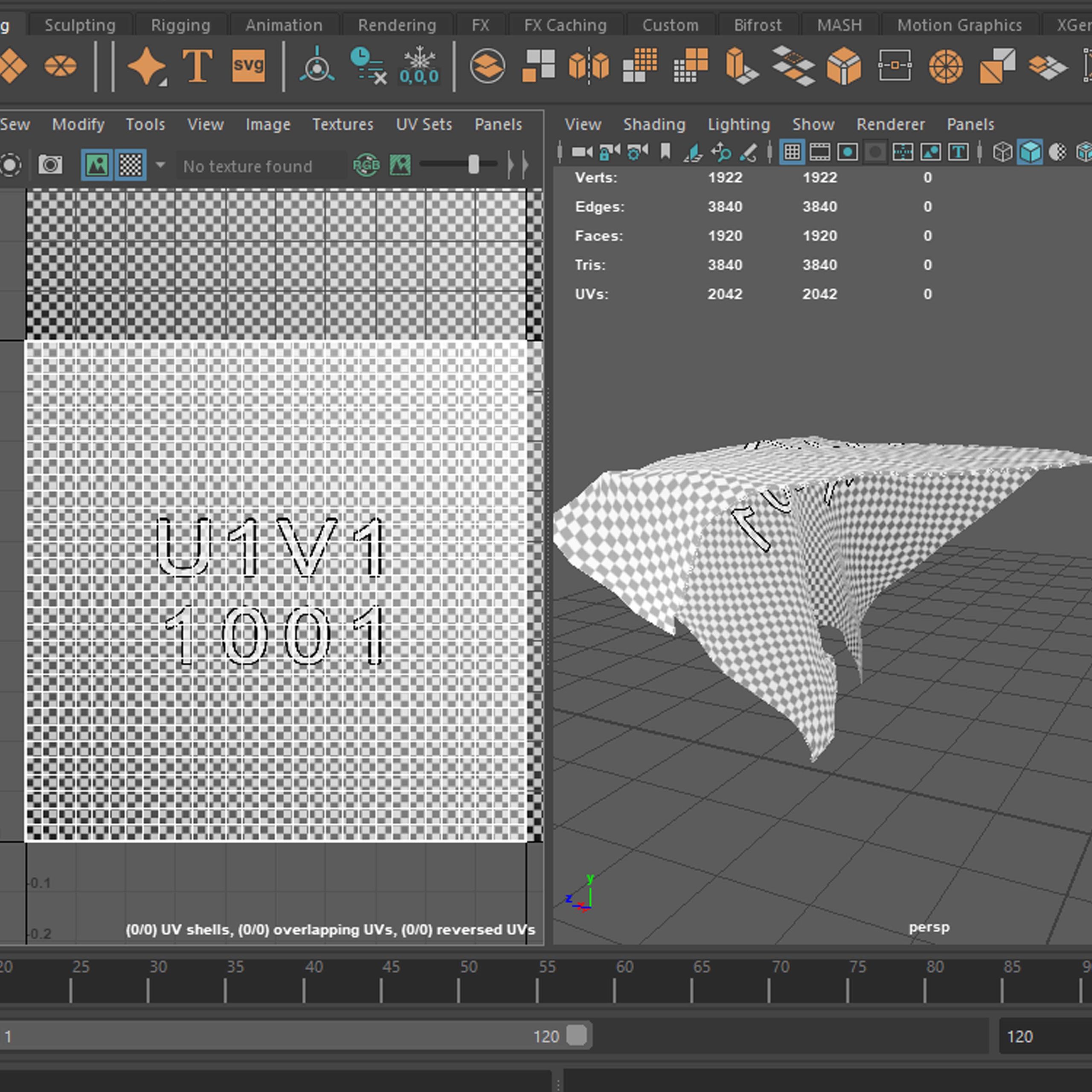Click the SVG import shelf icon
1092x1092 pixels.
[x=248, y=66]
